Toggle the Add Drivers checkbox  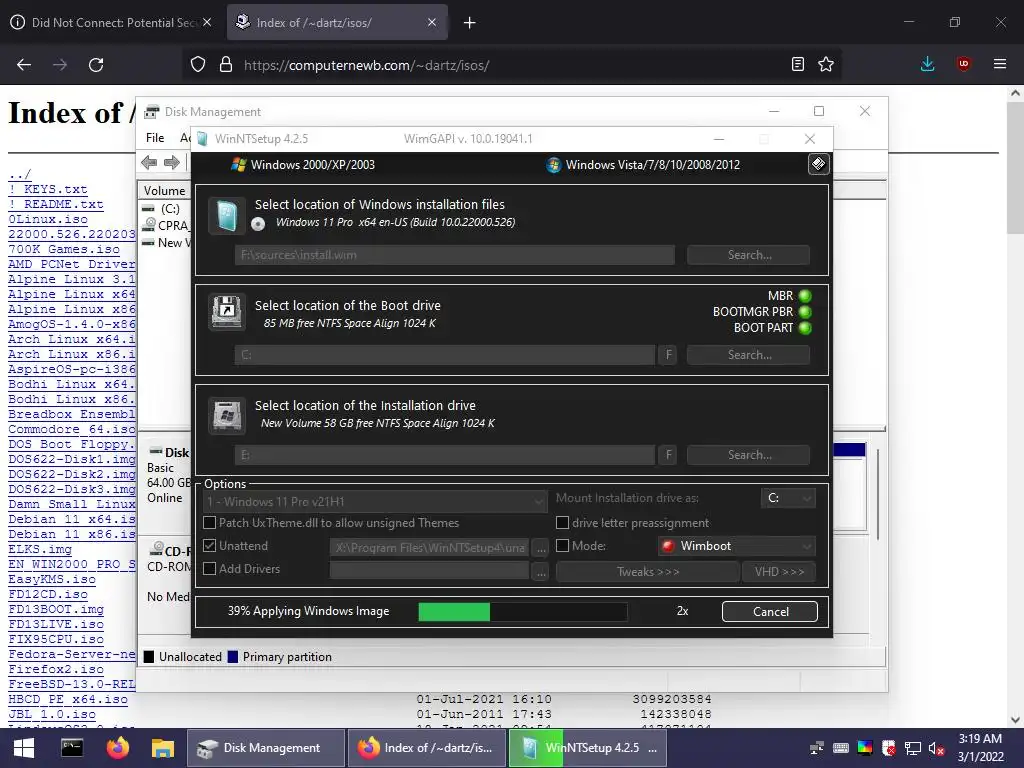(210, 569)
